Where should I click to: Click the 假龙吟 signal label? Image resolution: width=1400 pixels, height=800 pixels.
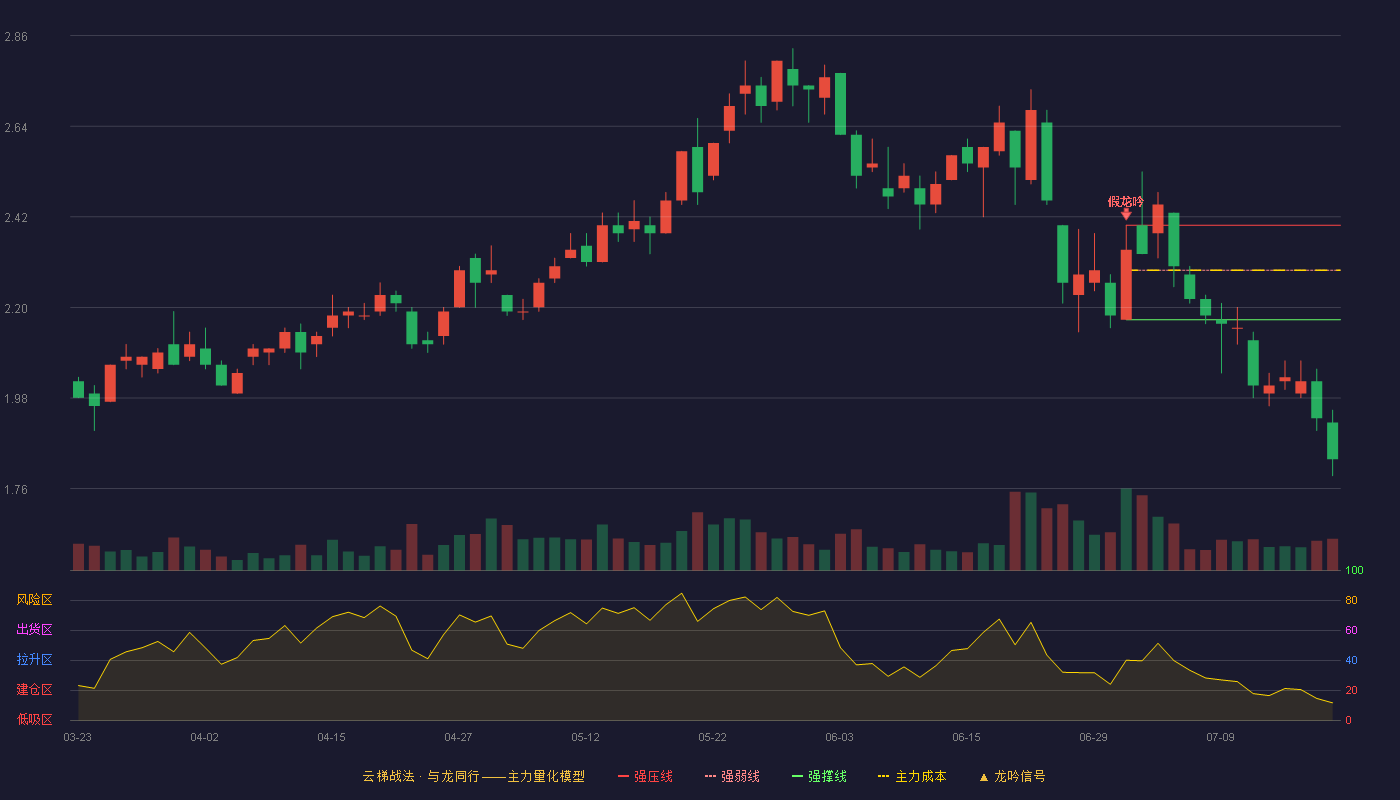[x=1126, y=201]
